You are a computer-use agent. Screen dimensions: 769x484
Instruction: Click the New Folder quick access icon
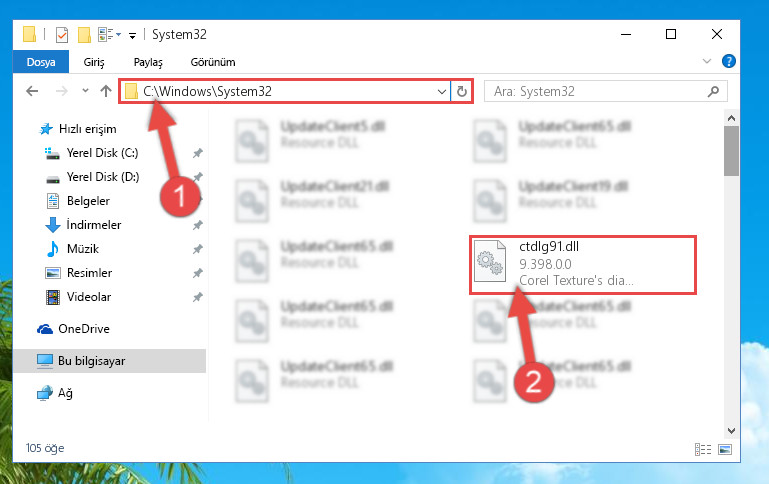84,35
